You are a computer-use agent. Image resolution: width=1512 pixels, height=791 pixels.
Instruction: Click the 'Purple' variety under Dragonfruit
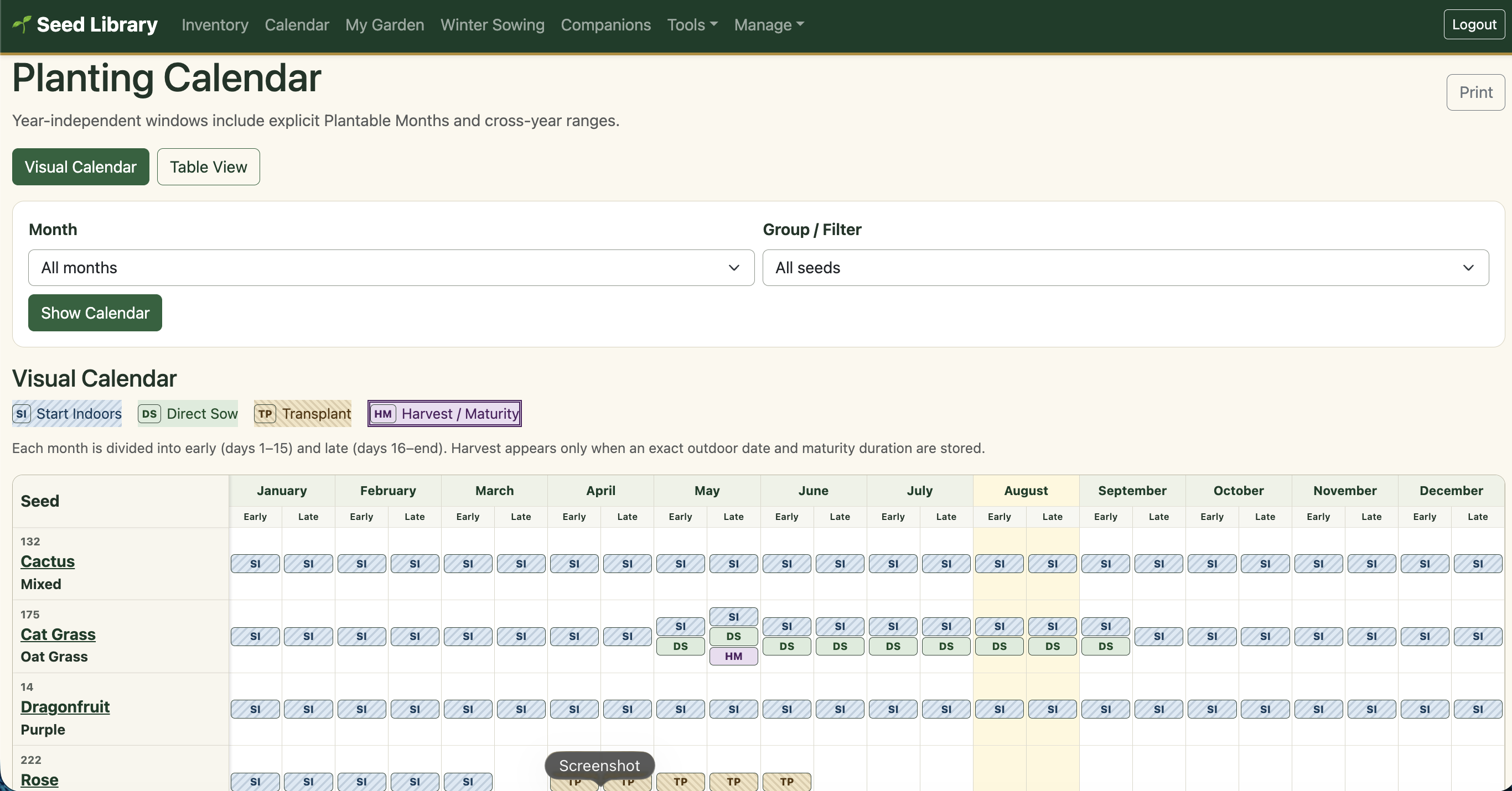pos(43,730)
